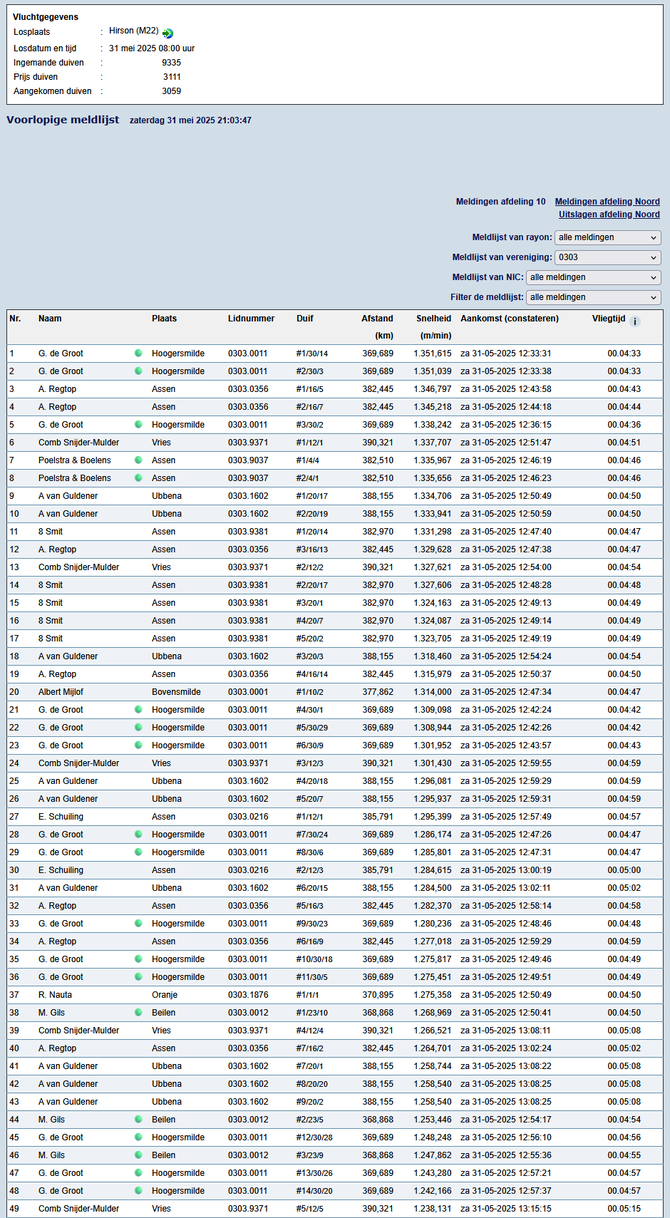Click the Plaats column header
This screenshot has height=1218, width=670.
pos(165,318)
